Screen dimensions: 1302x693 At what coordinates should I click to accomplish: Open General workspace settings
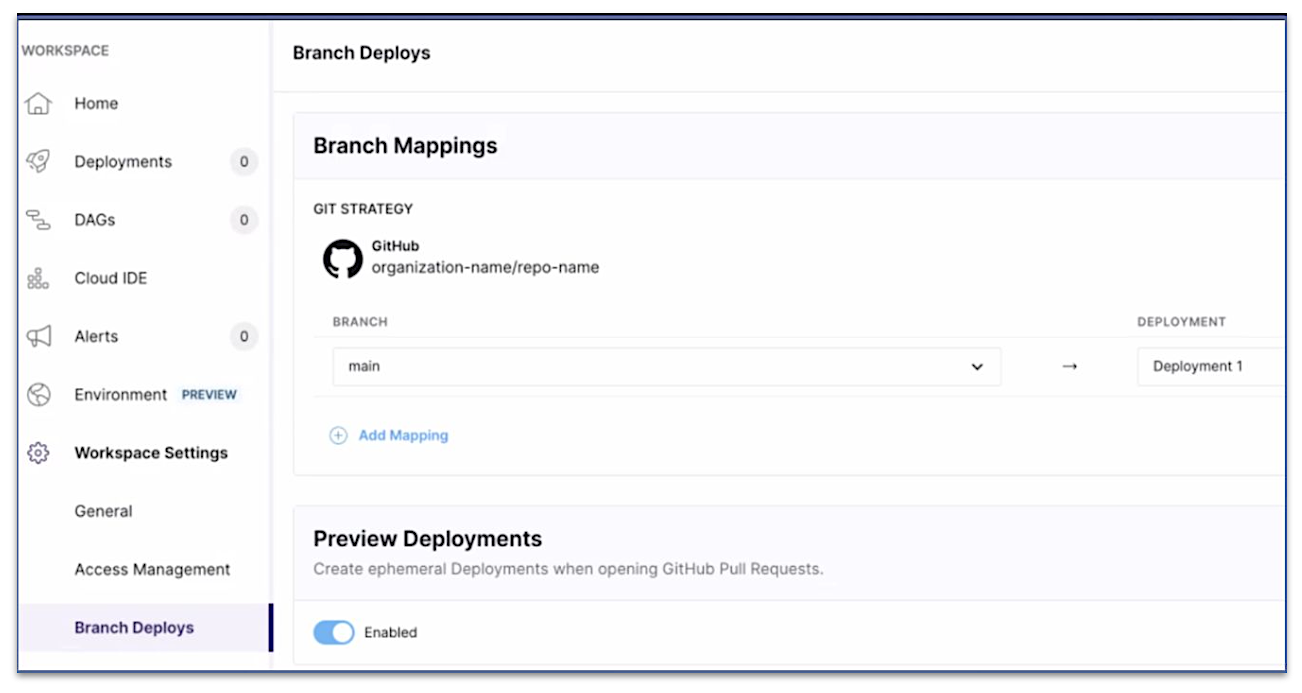pos(103,511)
